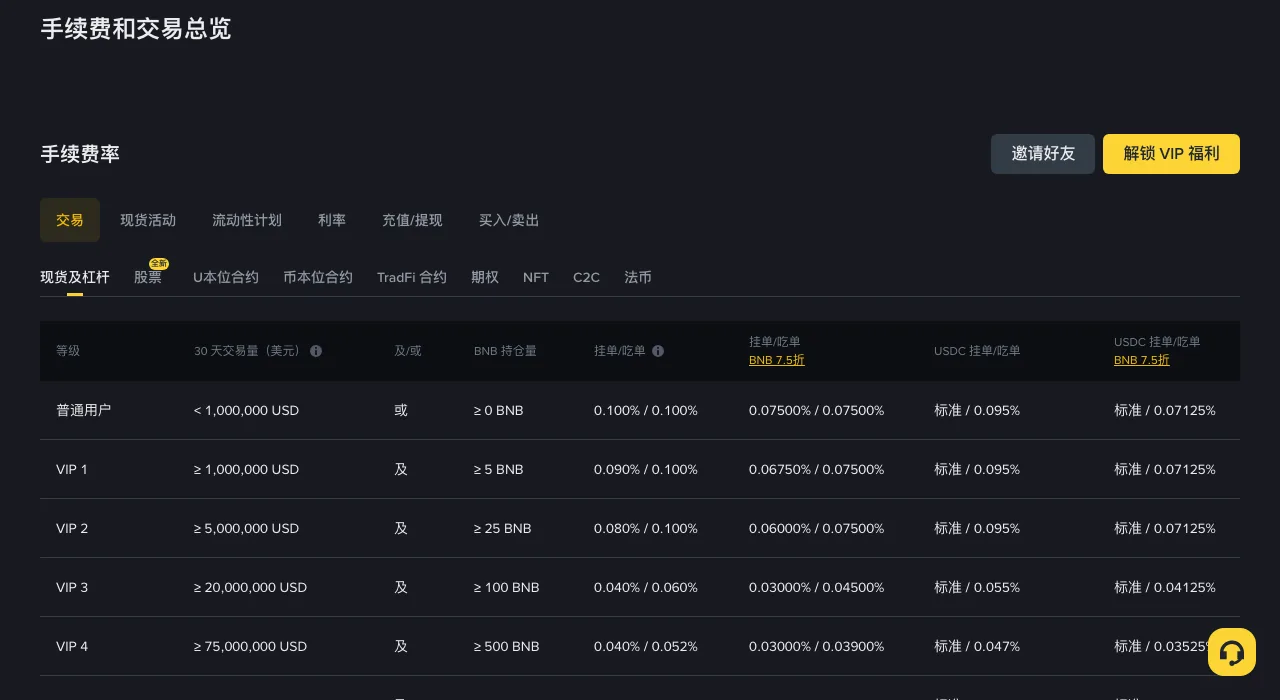Image resolution: width=1280 pixels, height=700 pixels.
Task: Click the 或 cell in 普通用户 row
Action: pyautogui.click(x=401, y=410)
